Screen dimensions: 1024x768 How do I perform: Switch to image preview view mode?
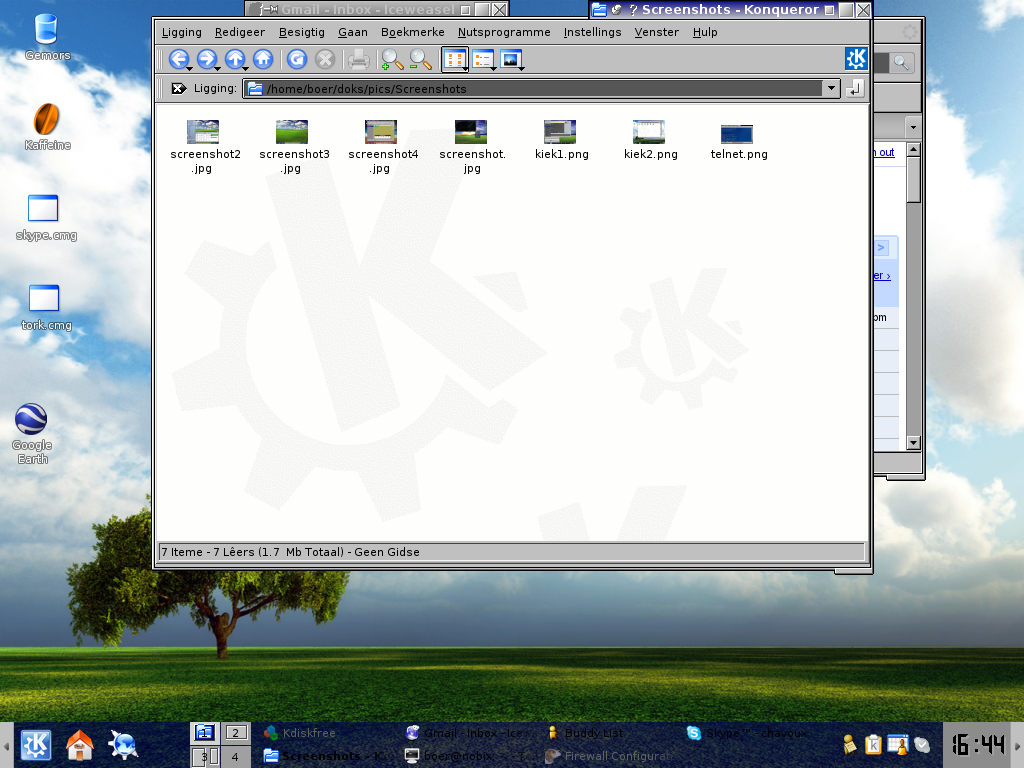[x=511, y=60]
